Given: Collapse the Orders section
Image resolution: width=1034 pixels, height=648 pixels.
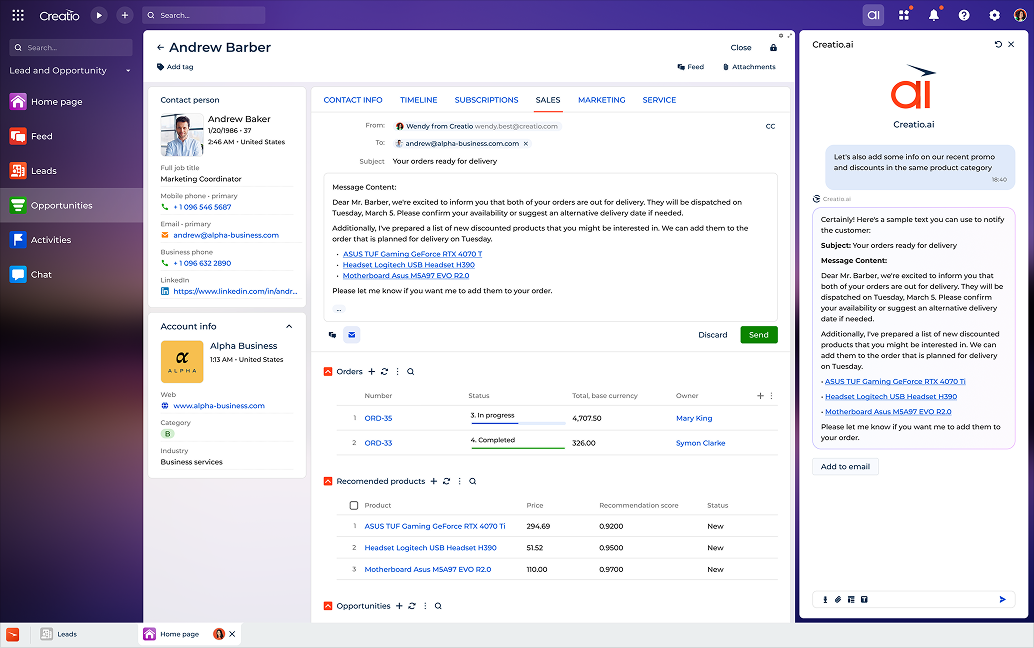Looking at the screenshot, I should coord(328,371).
